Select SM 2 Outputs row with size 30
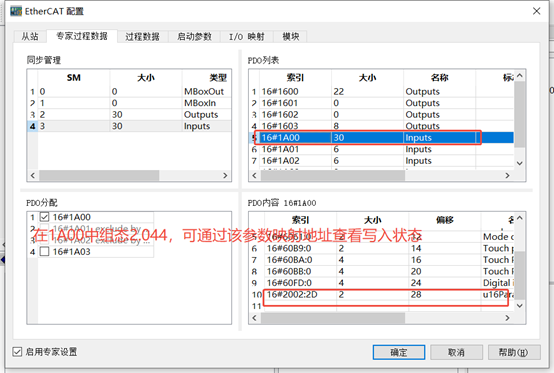The image size is (554, 373). [129, 114]
